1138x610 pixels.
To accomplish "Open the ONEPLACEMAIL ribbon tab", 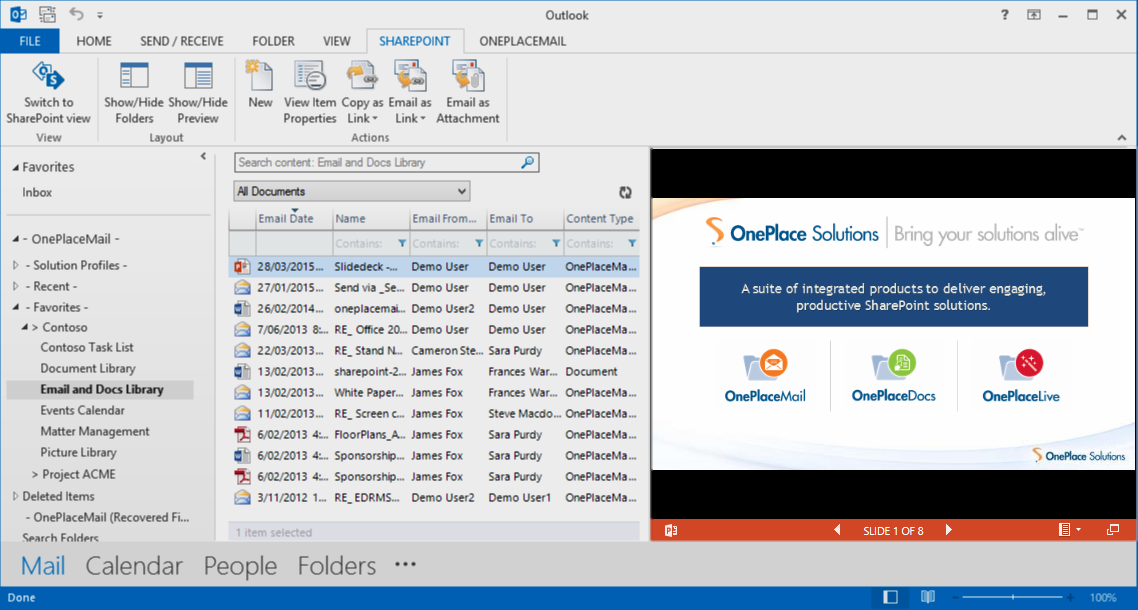I will pyautogui.click(x=522, y=41).
